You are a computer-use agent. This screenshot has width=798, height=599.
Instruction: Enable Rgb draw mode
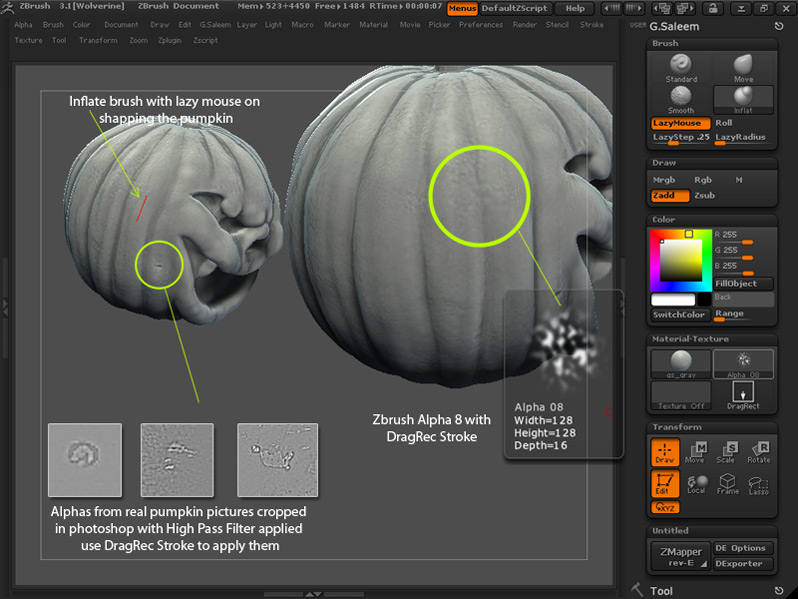tap(703, 180)
